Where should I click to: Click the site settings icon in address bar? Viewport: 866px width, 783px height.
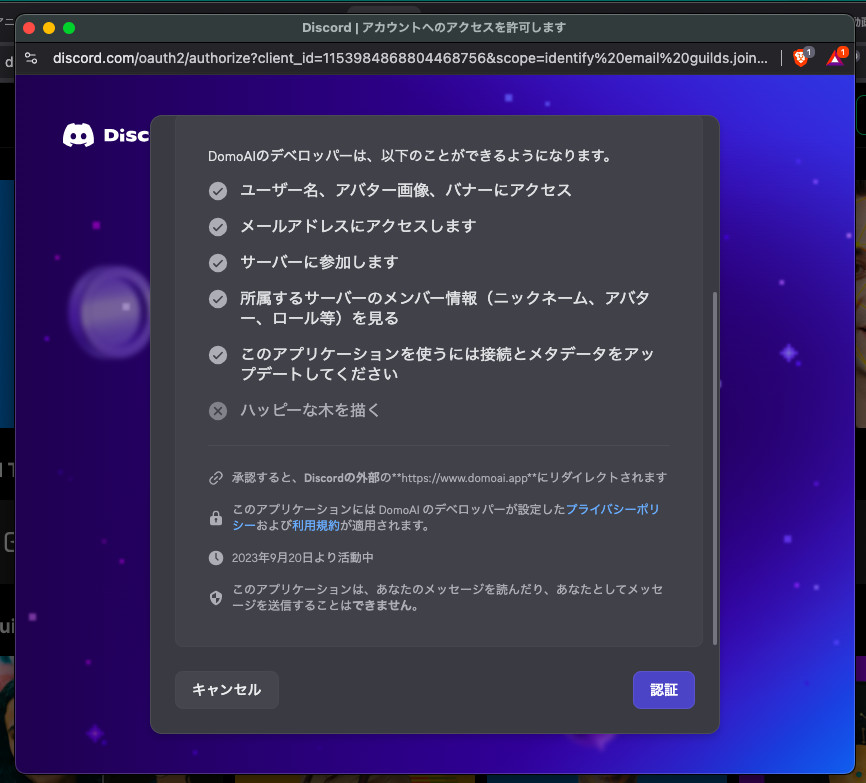click(x=31, y=58)
